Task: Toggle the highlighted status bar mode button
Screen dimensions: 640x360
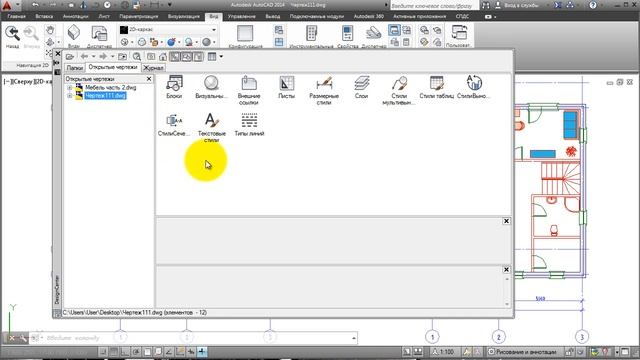Action: tap(202, 351)
